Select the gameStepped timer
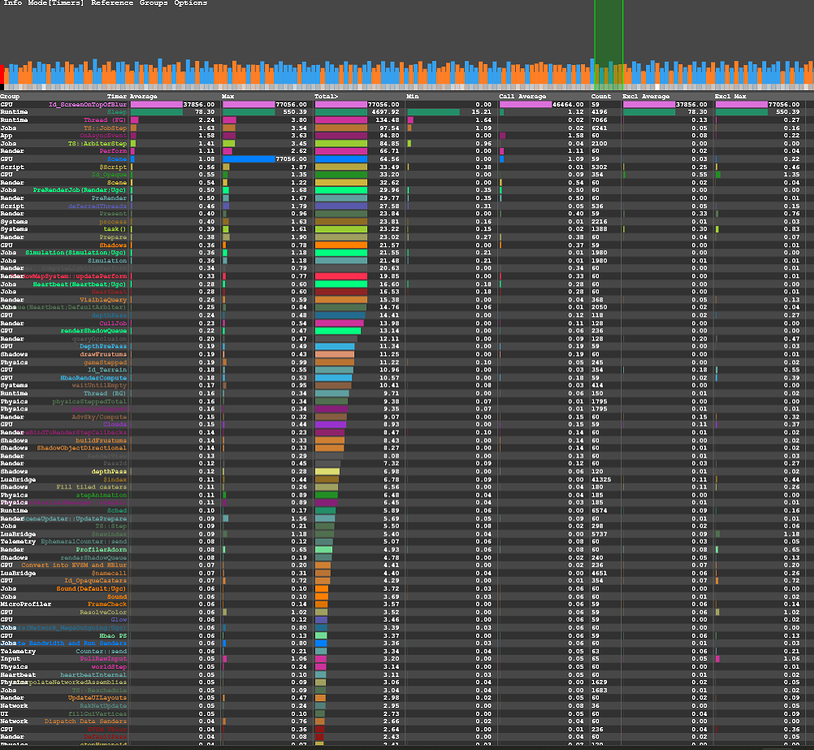Image resolution: width=814 pixels, height=750 pixels. (x=105, y=362)
